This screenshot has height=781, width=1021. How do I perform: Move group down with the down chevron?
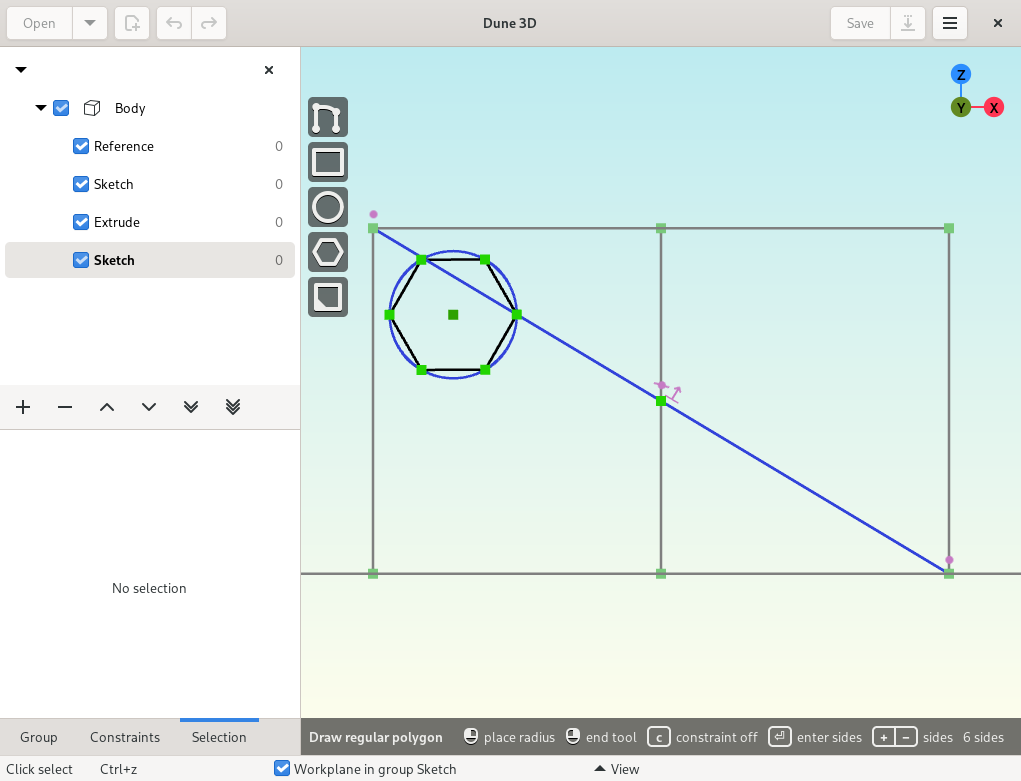149,407
